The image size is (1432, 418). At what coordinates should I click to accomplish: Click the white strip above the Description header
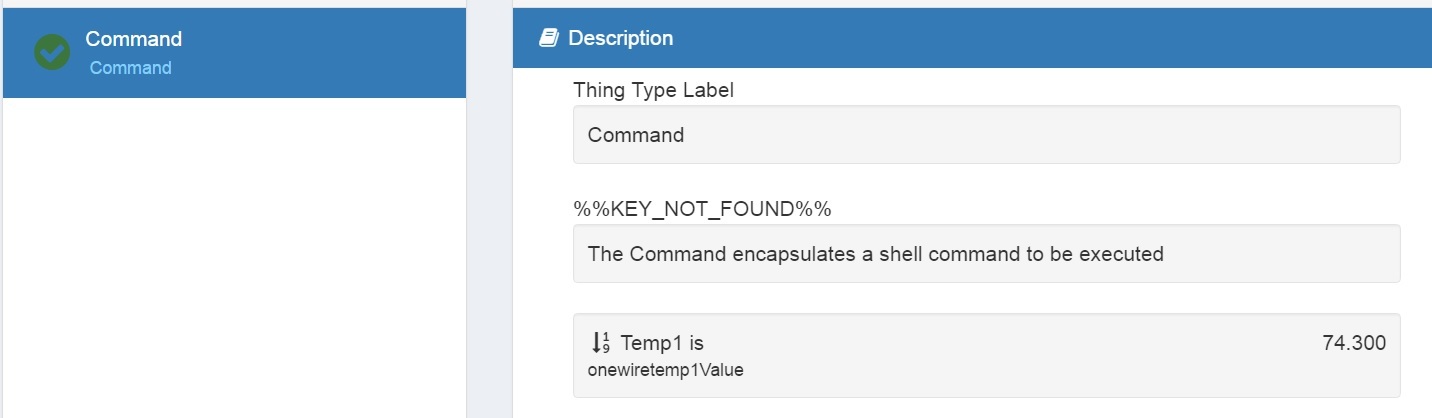coord(970,4)
